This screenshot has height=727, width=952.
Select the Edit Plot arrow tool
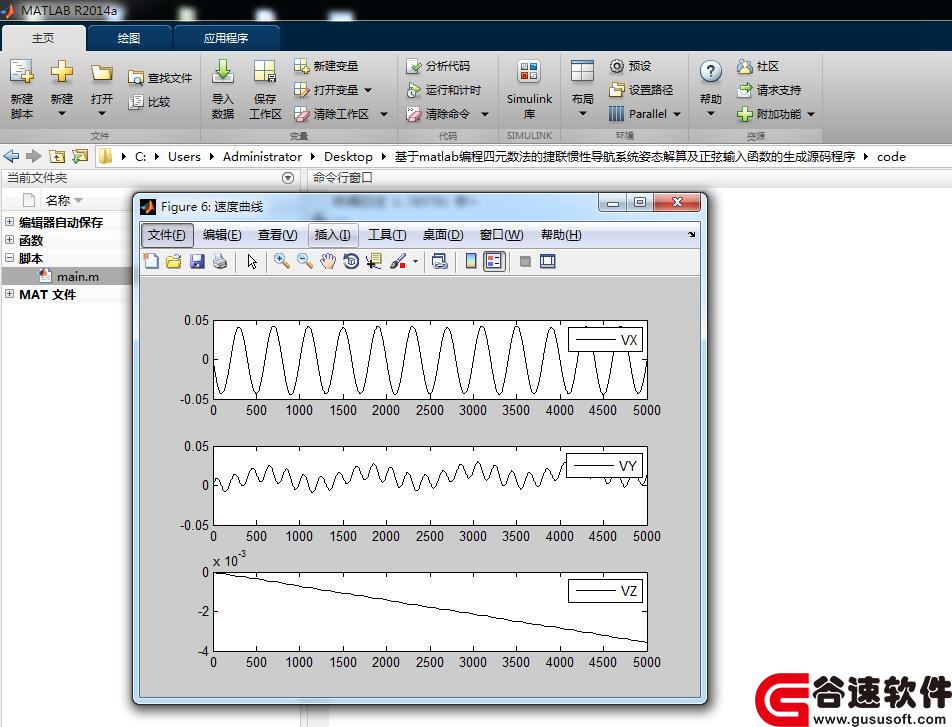click(252, 262)
